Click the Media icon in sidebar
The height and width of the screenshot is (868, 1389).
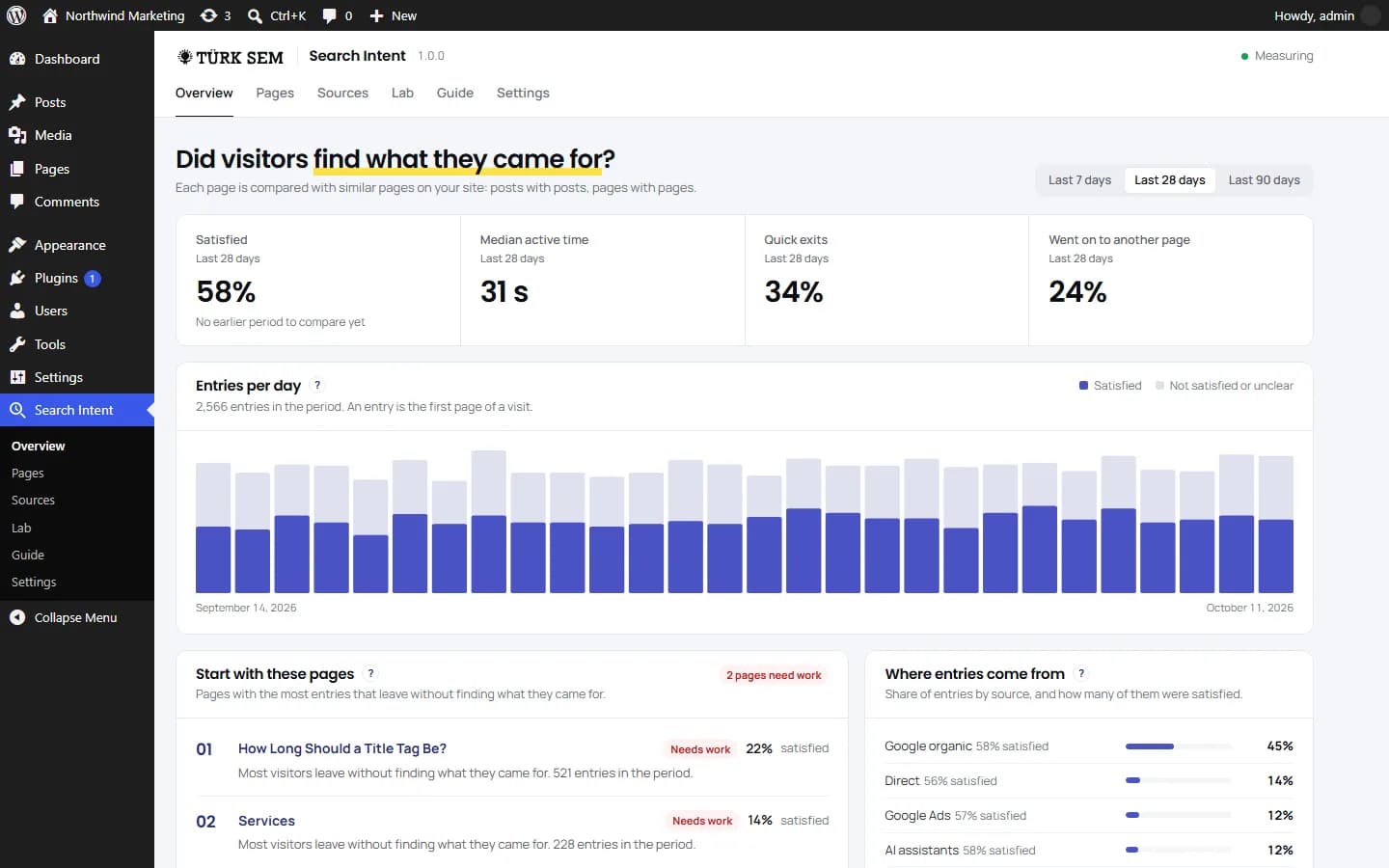17,135
